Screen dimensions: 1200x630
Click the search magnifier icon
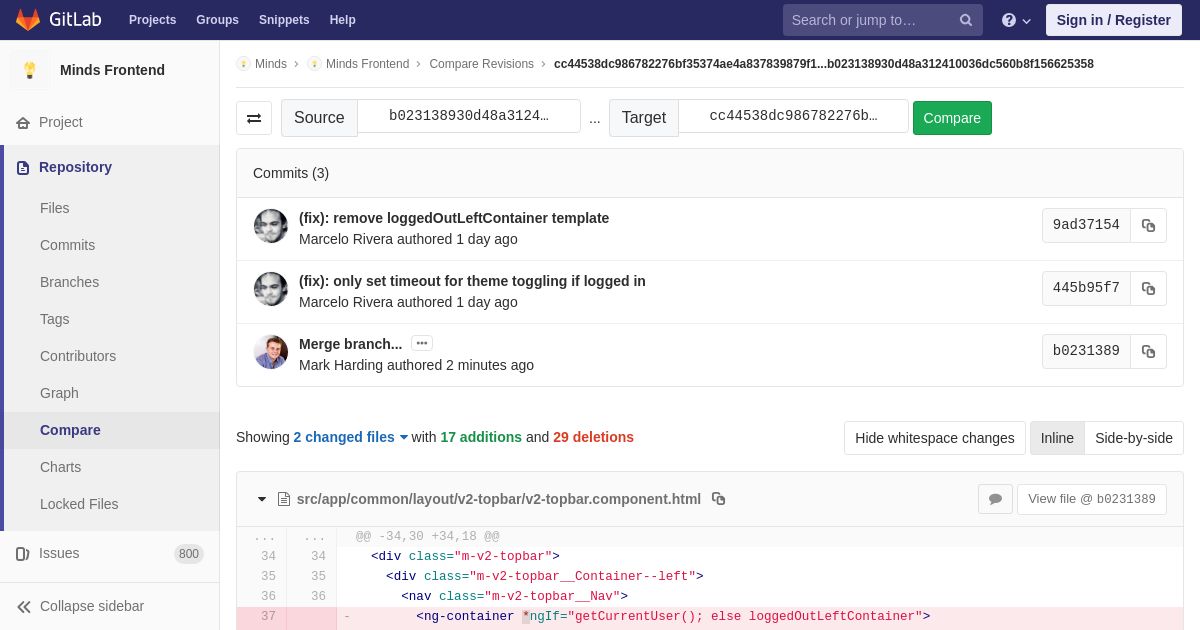966,20
